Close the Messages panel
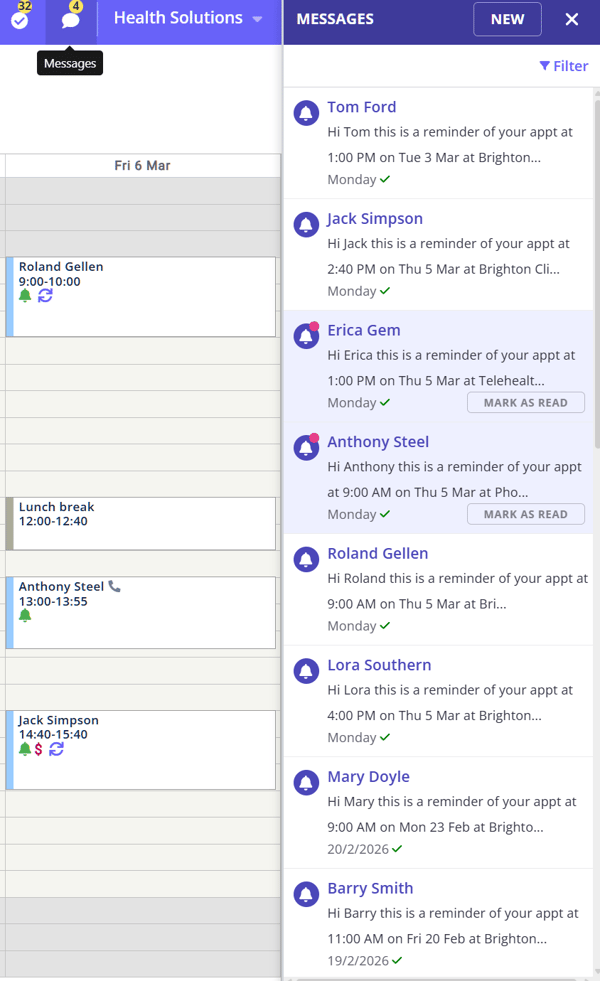The image size is (600, 981). pyautogui.click(x=572, y=19)
